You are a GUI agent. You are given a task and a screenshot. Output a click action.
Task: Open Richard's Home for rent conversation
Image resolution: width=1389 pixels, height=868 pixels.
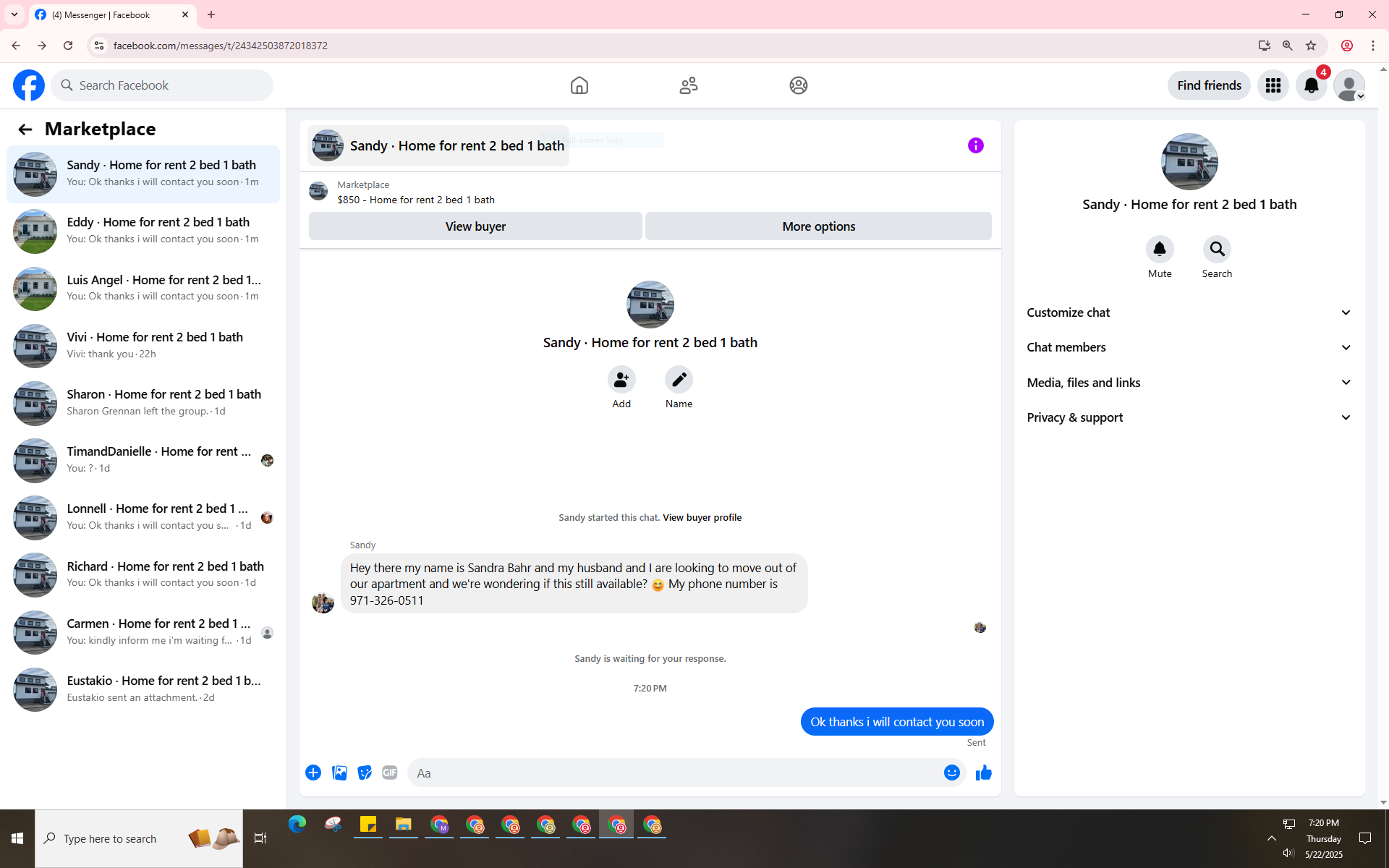143,575
